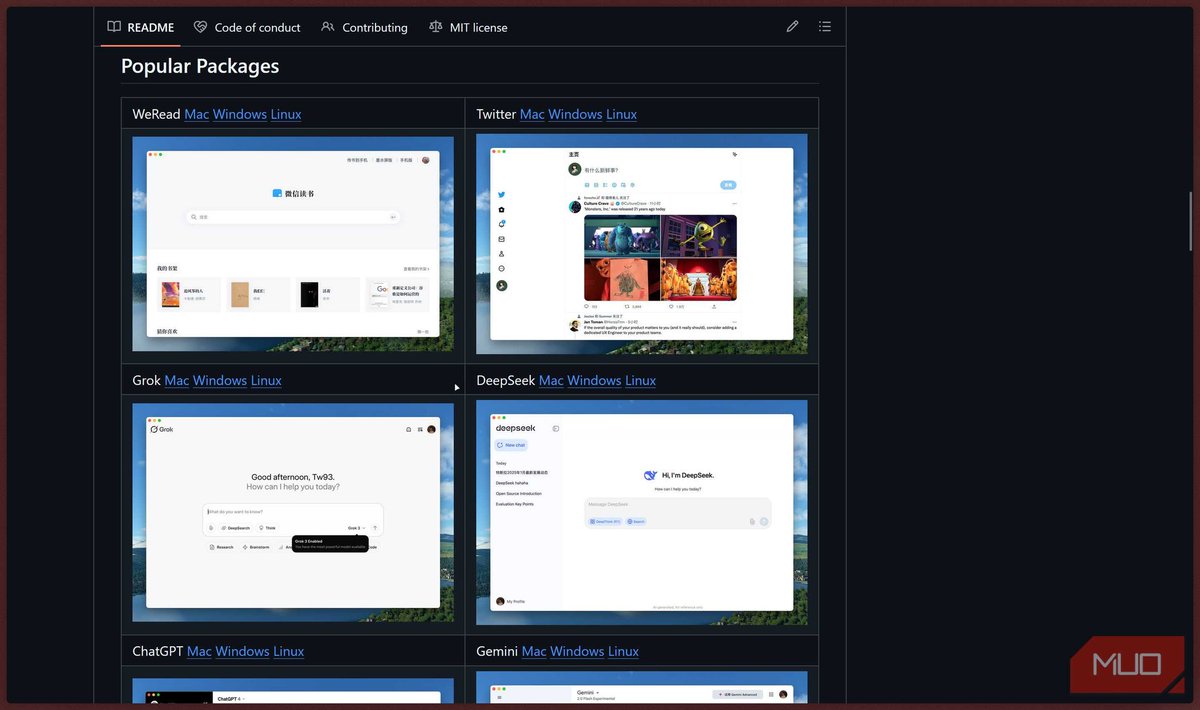The width and height of the screenshot is (1200, 710).
Task: Open the Twitter Windows link
Action: [577, 114]
